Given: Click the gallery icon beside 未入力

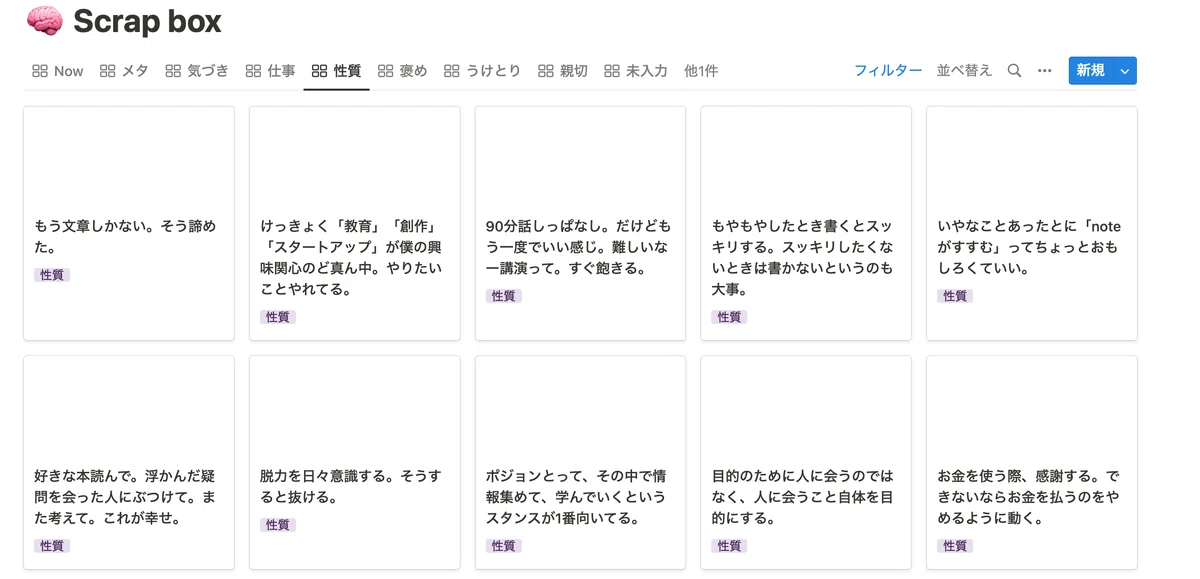Looking at the screenshot, I should point(612,71).
